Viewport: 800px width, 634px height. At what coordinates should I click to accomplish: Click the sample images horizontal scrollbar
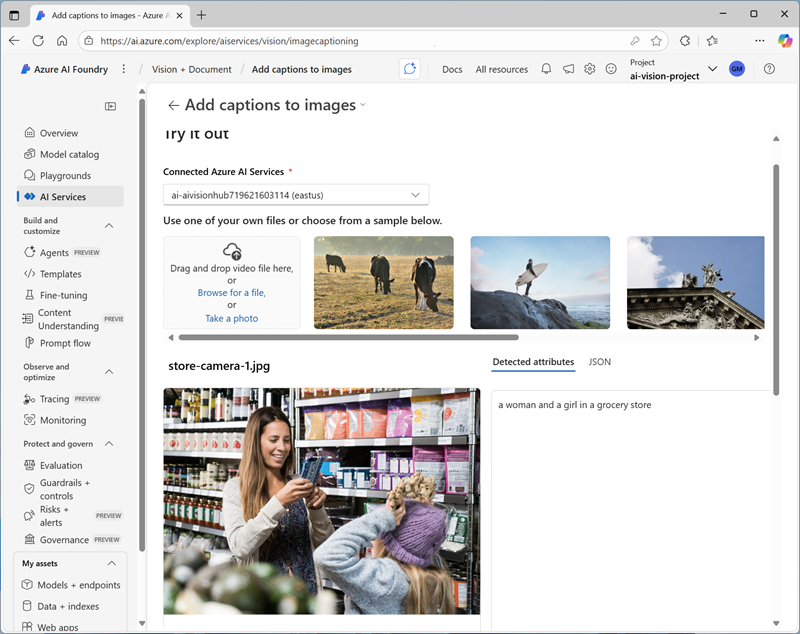pyautogui.click(x=348, y=338)
